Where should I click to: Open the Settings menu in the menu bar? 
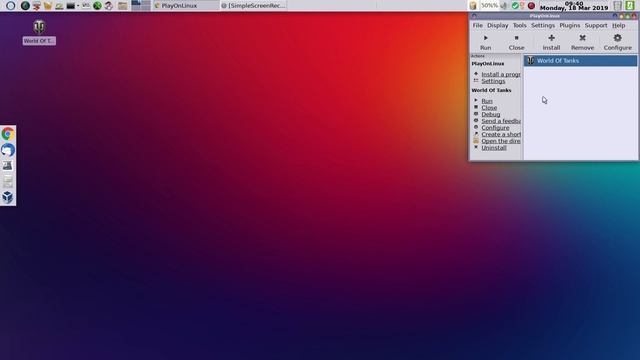pos(543,25)
